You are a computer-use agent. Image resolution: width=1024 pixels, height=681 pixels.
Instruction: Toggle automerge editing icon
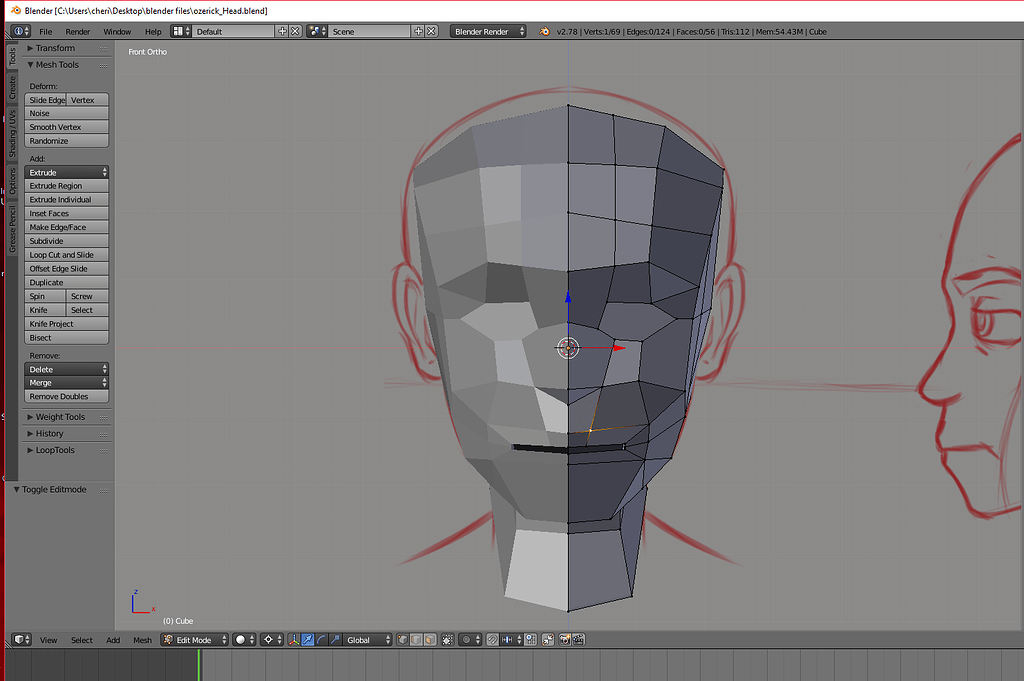point(548,640)
